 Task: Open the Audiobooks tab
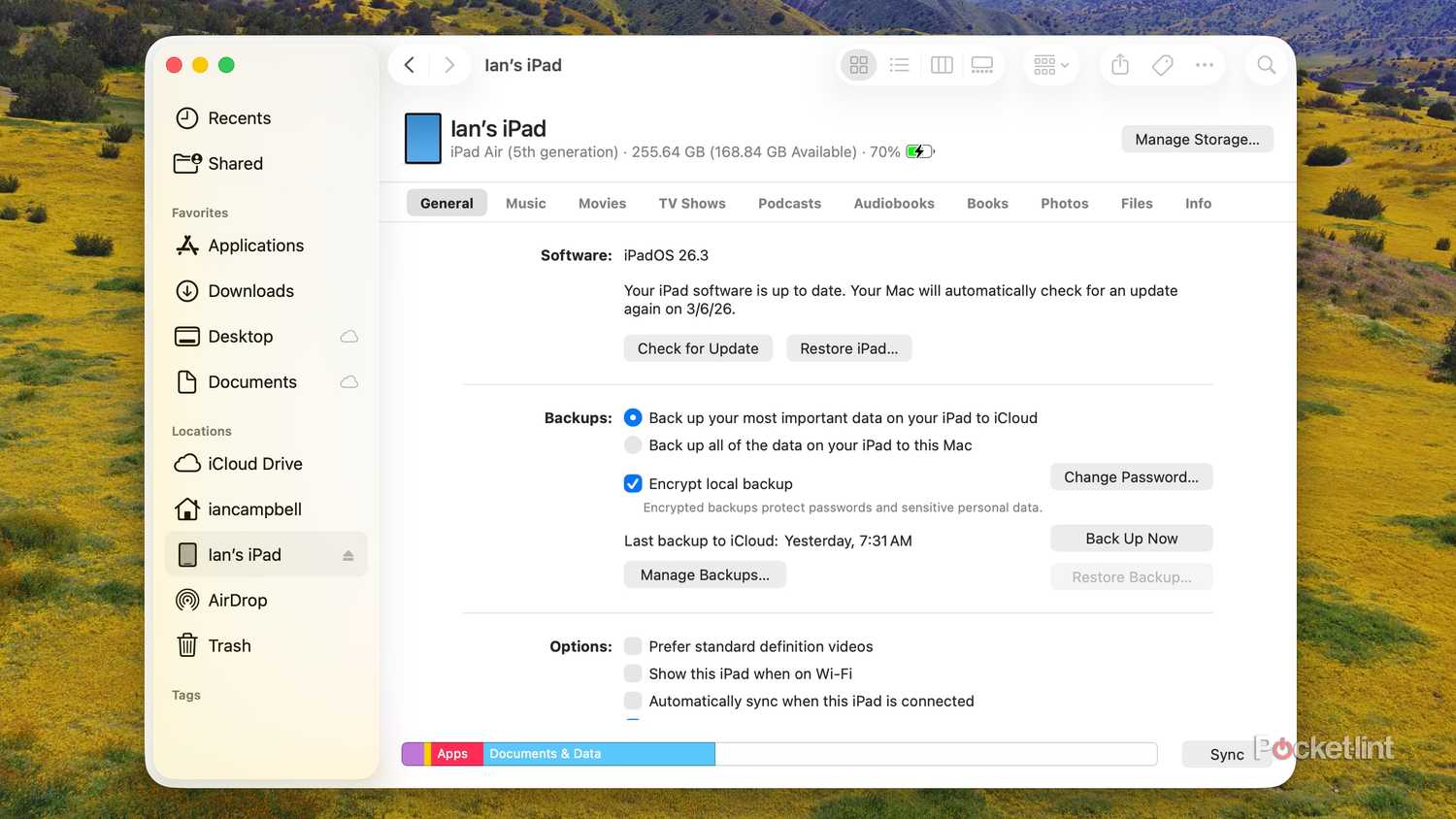click(893, 203)
